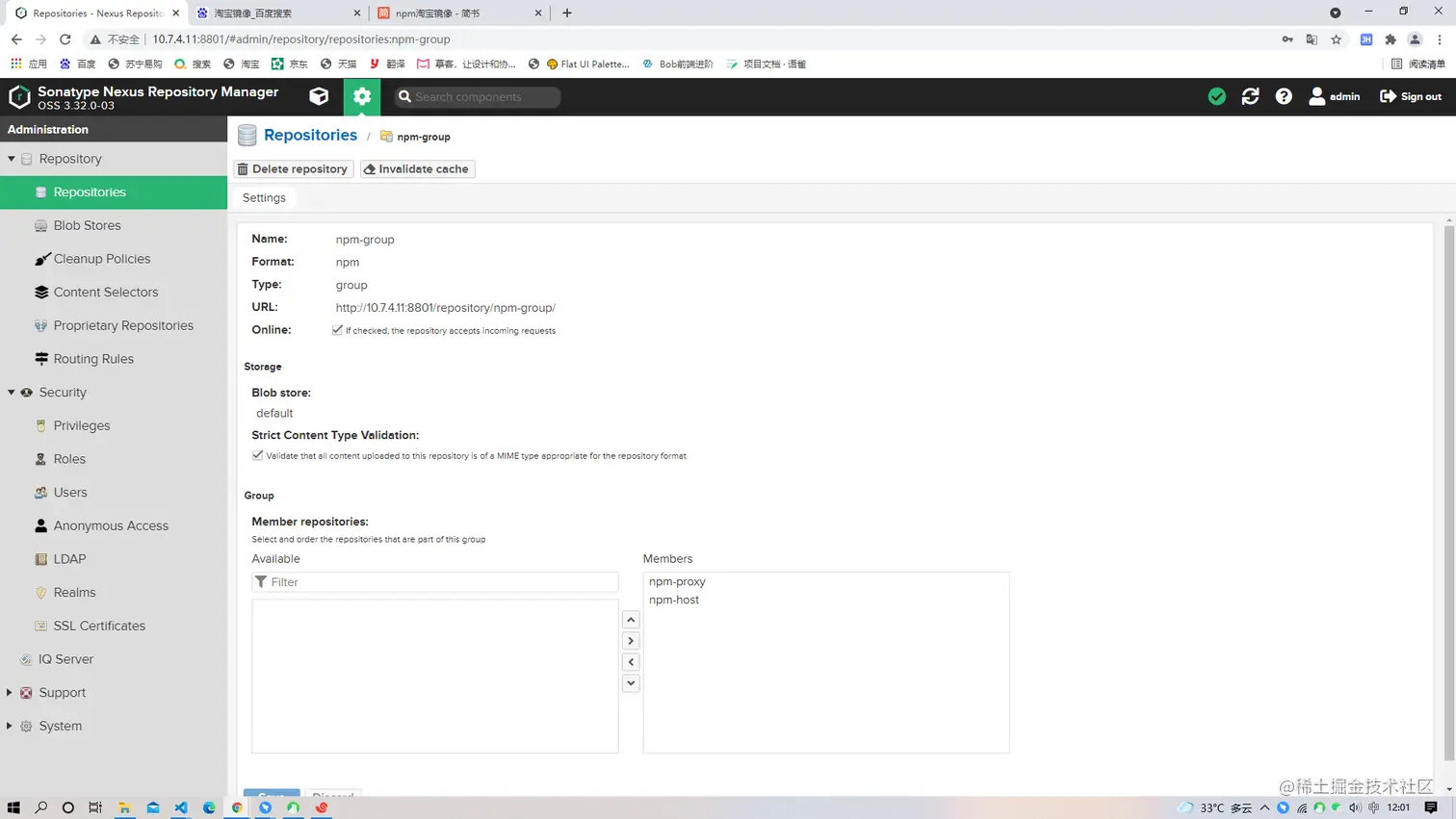Open Visual Studio Code from taskbar
The width and height of the screenshot is (1456, 819).
point(181,807)
